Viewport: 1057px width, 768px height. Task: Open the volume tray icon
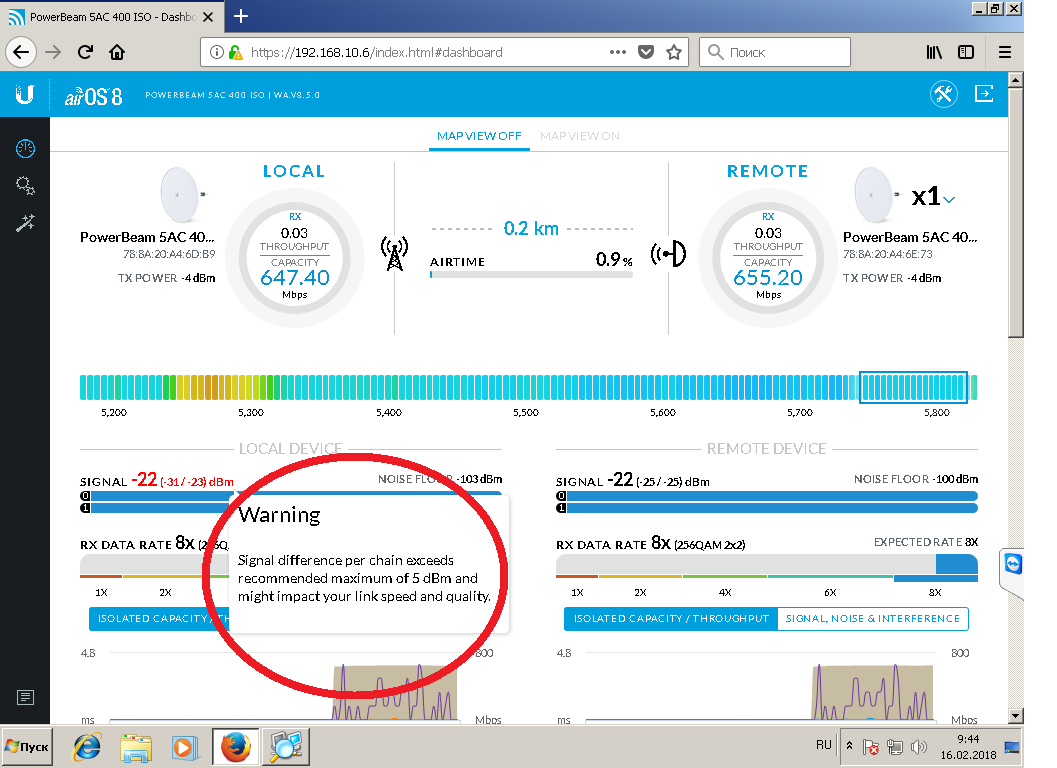(x=918, y=746)
